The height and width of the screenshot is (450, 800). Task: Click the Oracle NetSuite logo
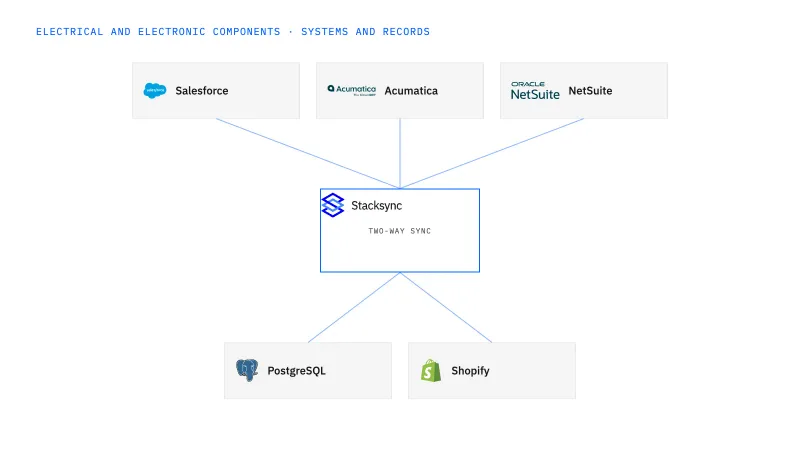(535, 90)
